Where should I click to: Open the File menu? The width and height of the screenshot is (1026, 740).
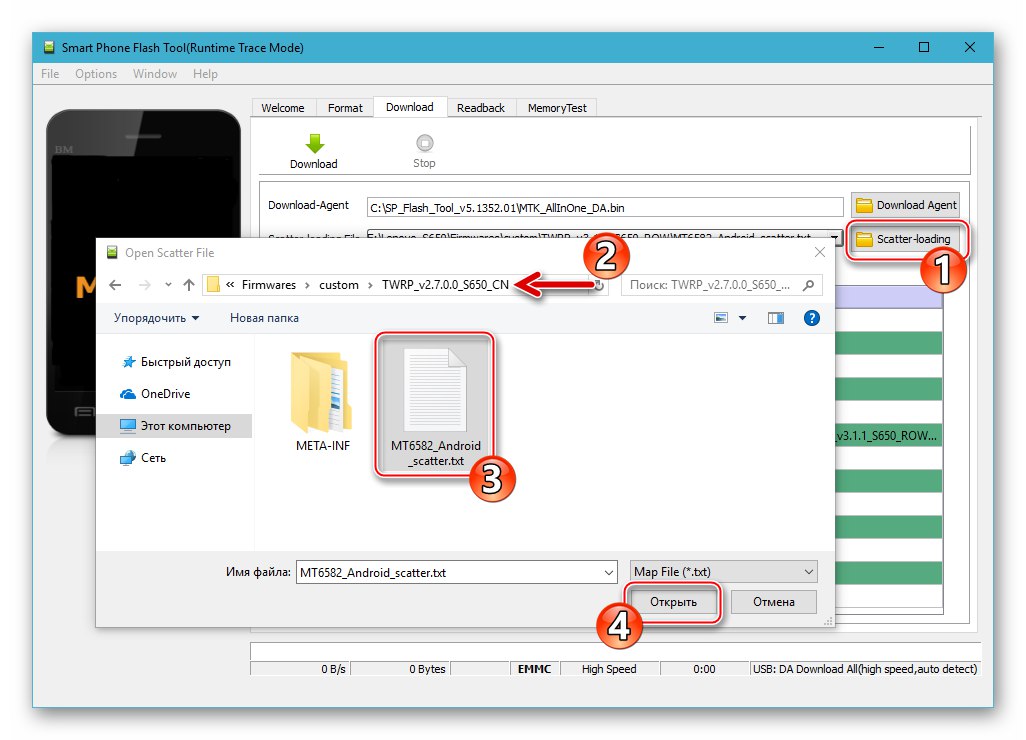pos(50,74)
